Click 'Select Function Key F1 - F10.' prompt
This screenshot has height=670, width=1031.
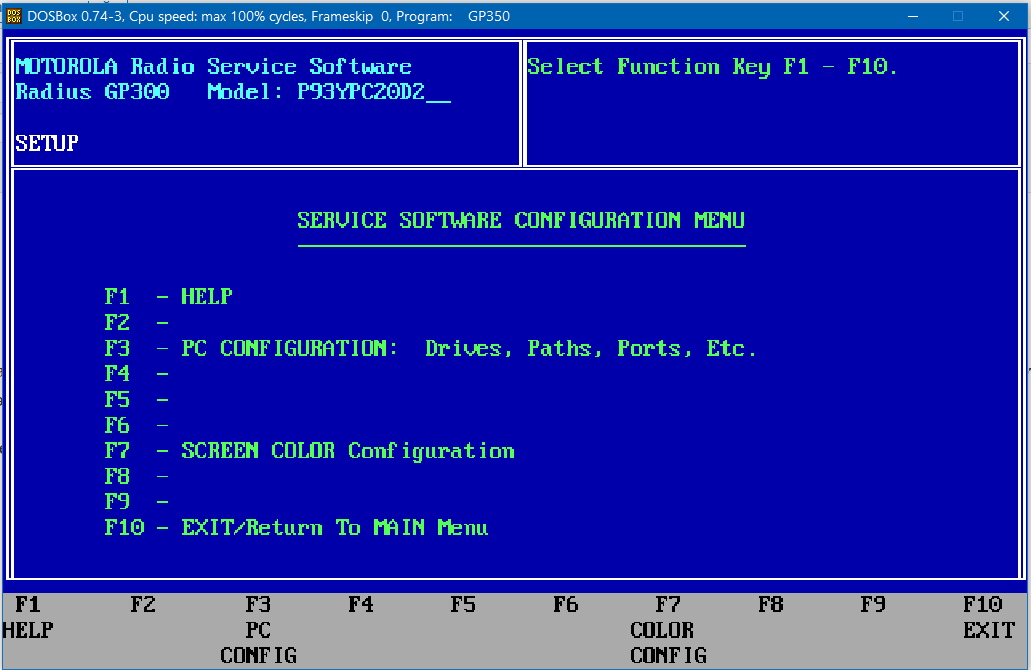pyautogui.click(x=712, y=66)
